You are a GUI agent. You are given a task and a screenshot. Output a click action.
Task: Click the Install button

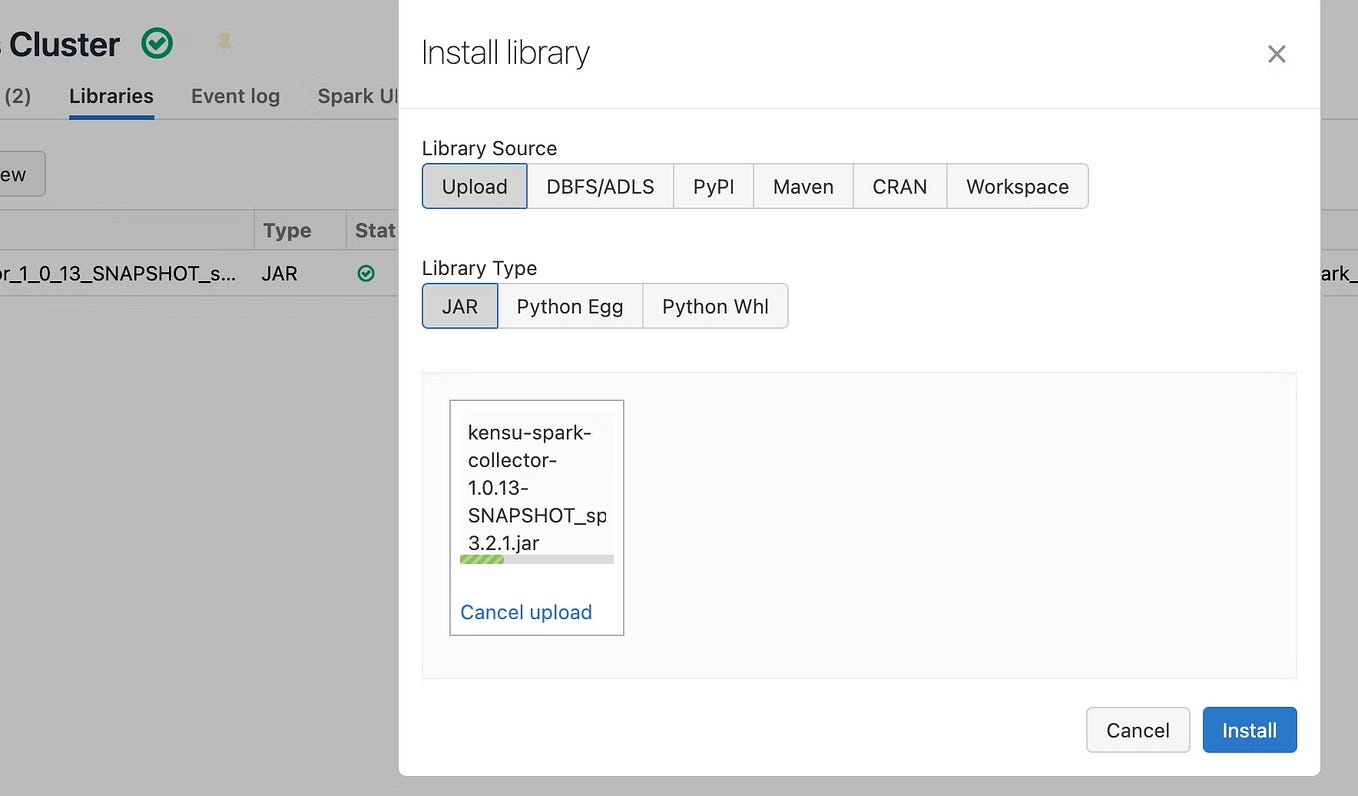point(1249,730)
